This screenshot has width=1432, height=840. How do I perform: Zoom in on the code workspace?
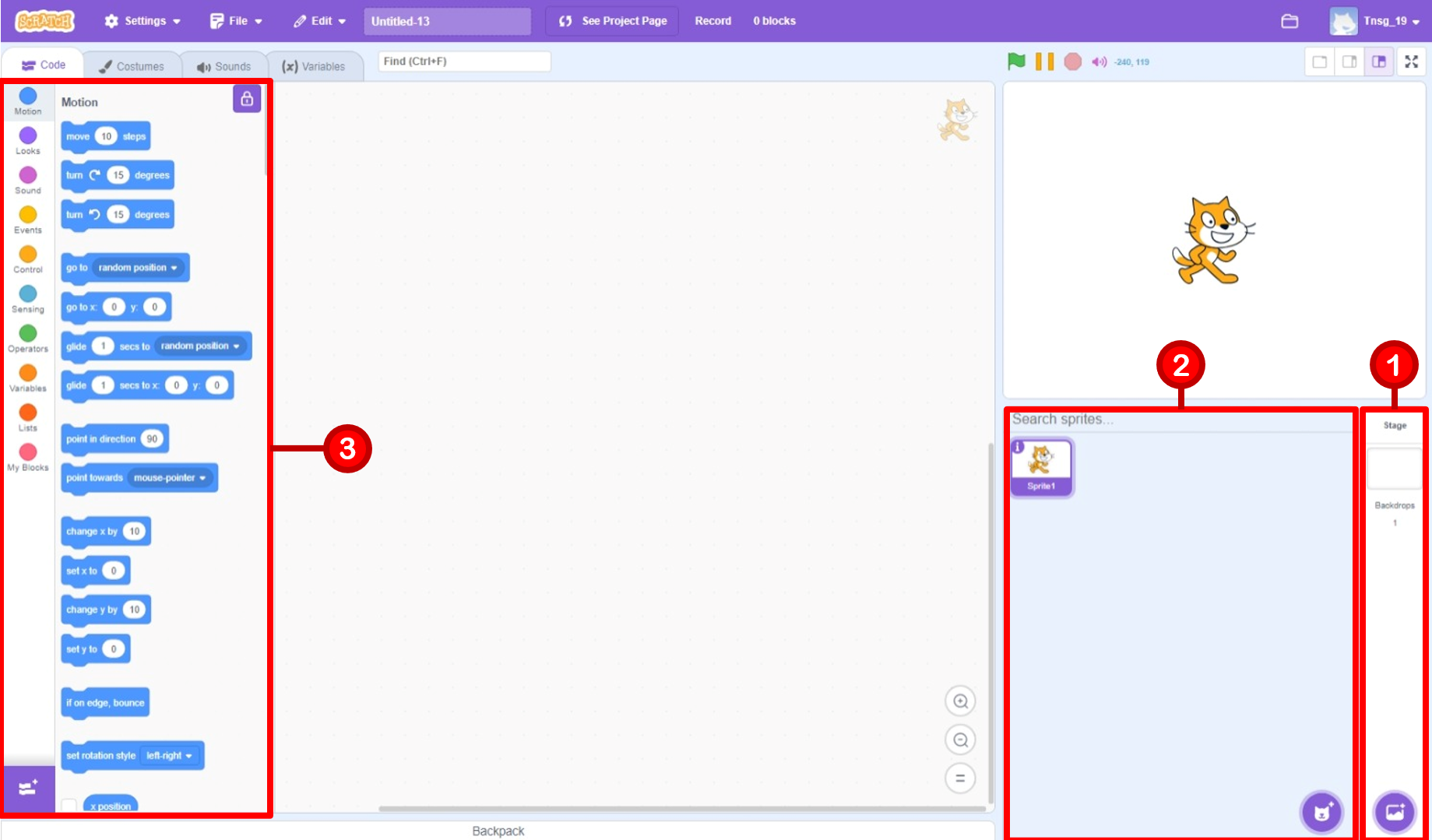960,701
